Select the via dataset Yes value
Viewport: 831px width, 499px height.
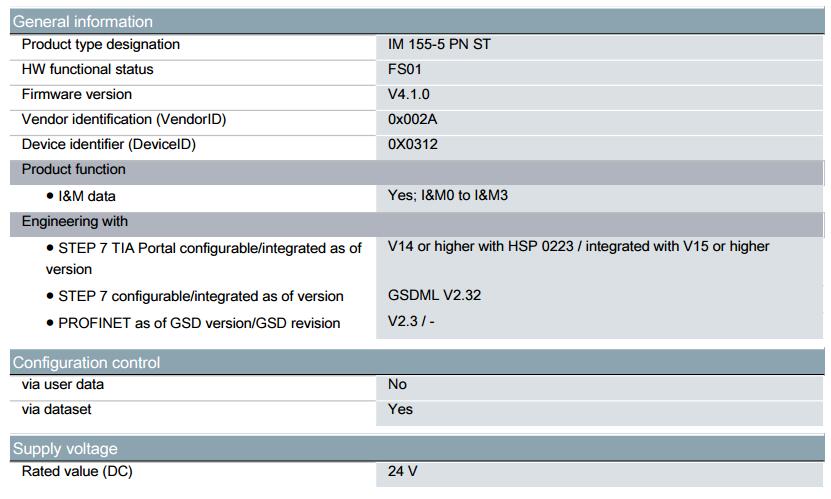coord(400,409)
